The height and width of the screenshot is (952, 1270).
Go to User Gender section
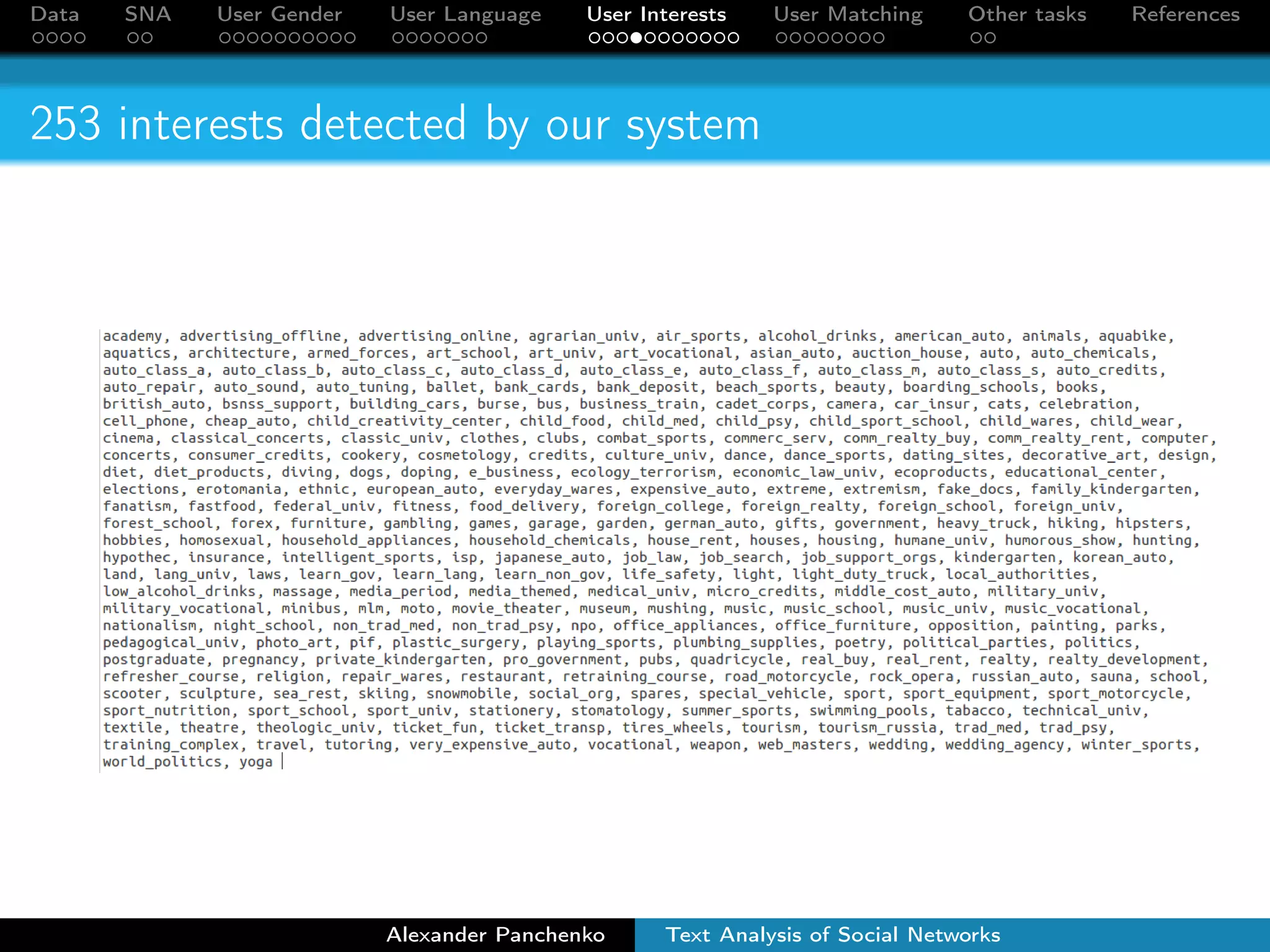(280, 14)
